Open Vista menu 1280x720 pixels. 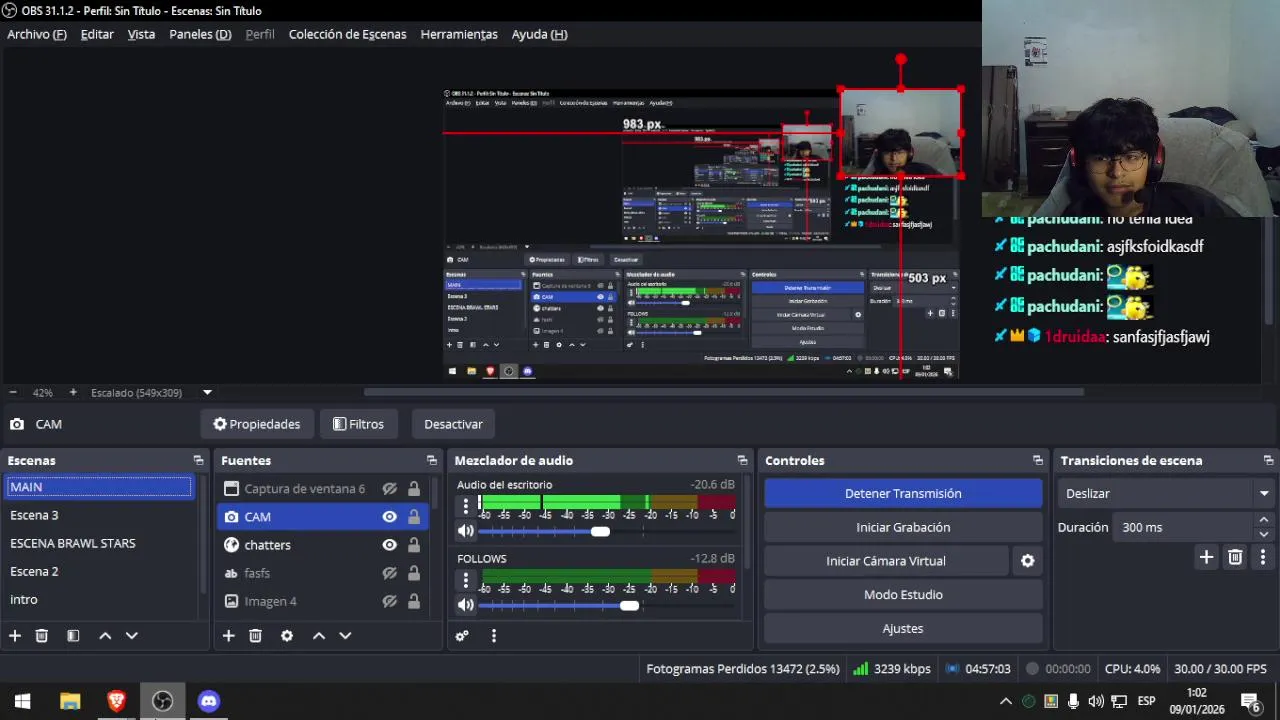click(141, 34)
